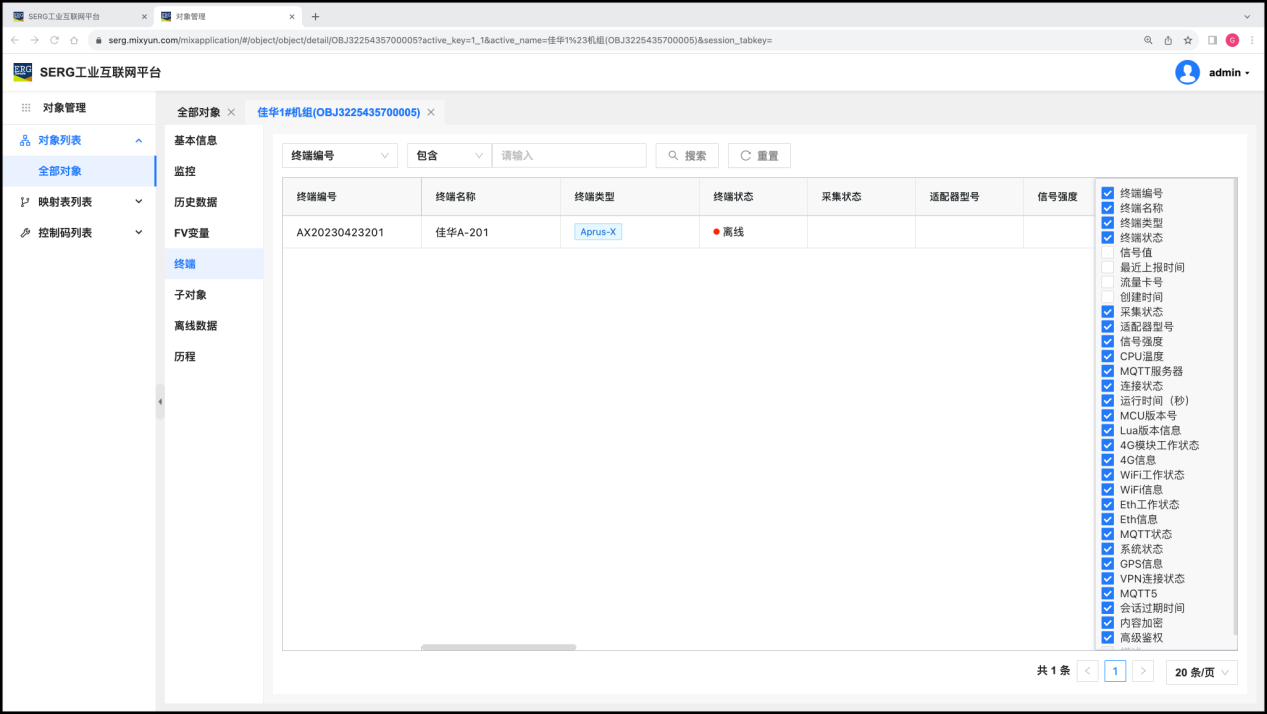Click the SERG platform logo icon

pyautogui.click(x=23, y=72)
